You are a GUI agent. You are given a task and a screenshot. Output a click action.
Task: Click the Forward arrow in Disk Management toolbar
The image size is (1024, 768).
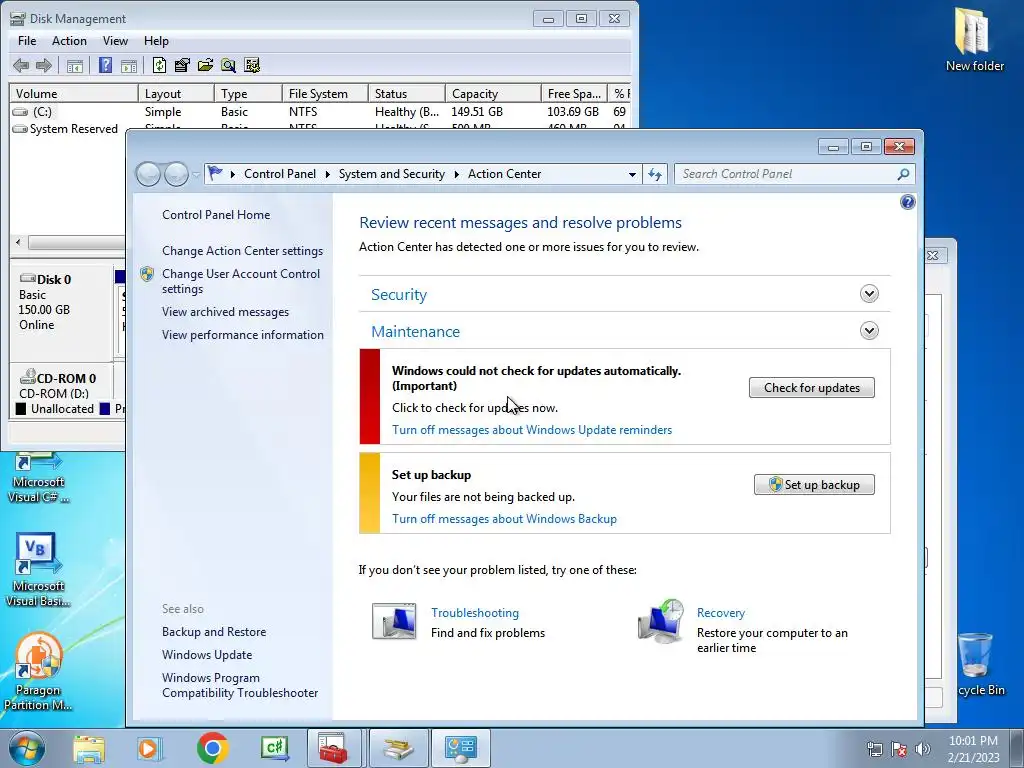(44, 65)
